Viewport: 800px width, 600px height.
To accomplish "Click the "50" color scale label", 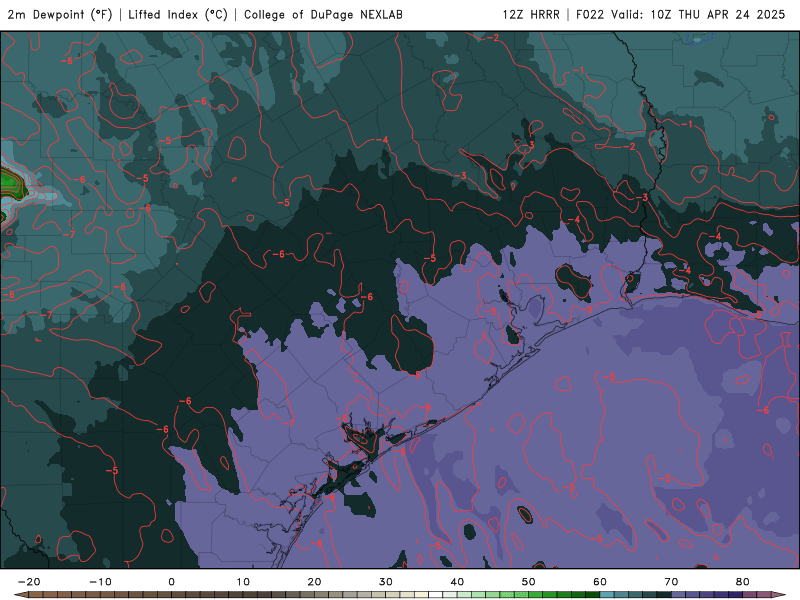I will pos(529,582).
